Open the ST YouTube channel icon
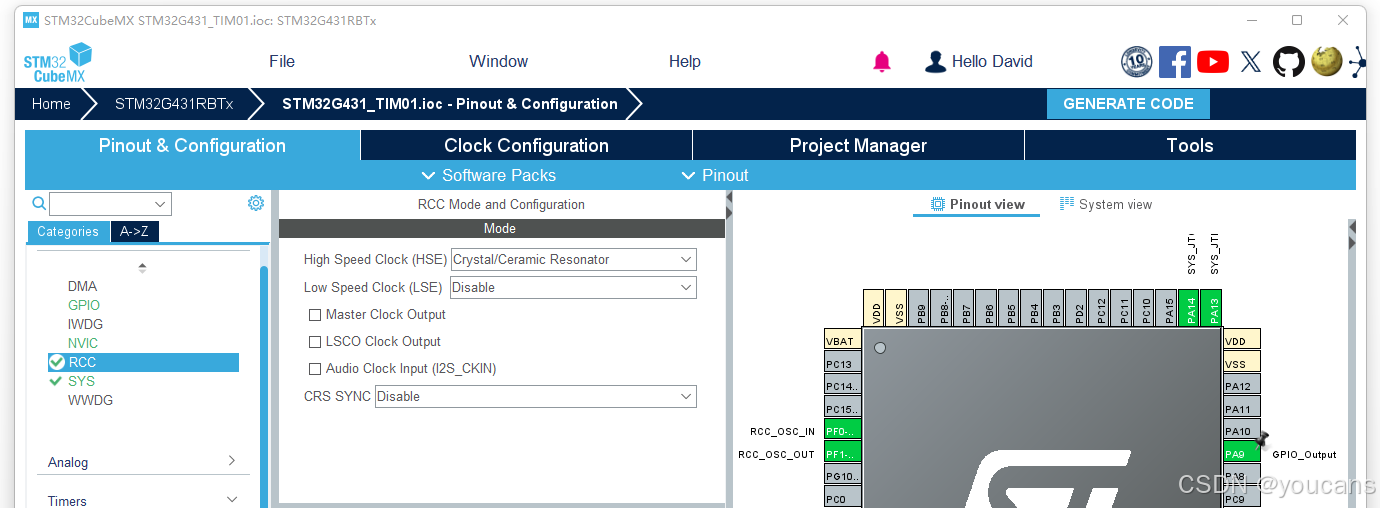1380x508 pixels. tap(1213, 62)
